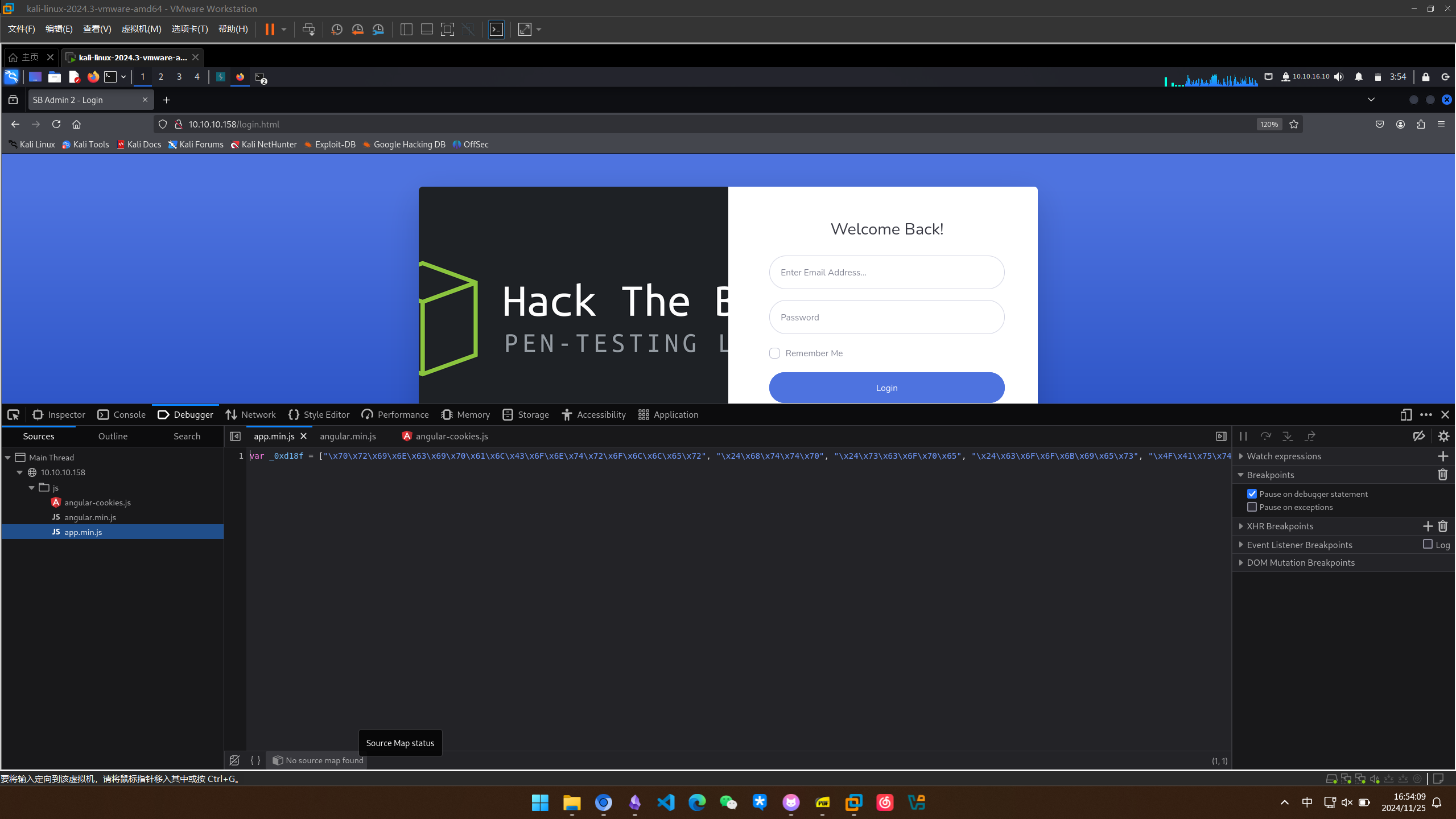Click the pretty print braces icon
Viewport: 1456px width, 819px height.
[255, 760]
